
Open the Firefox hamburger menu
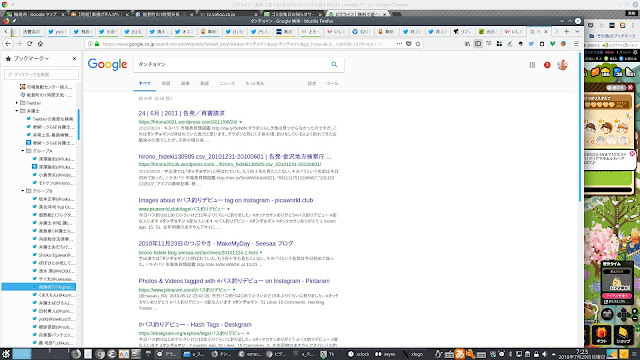pyautogui.click(x=576, y=44)
